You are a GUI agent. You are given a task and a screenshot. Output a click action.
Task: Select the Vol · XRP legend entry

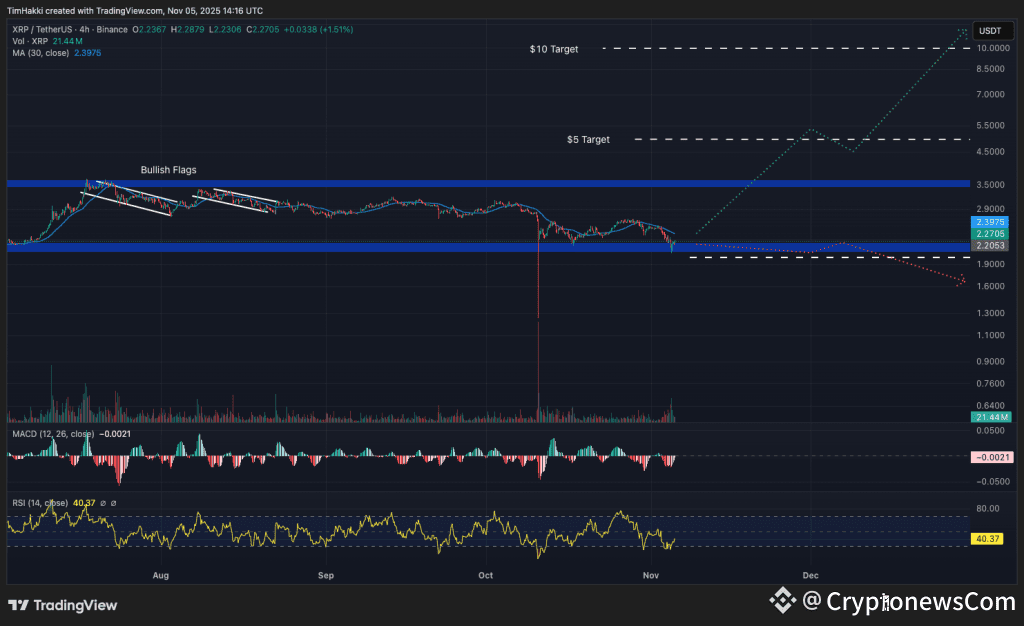(31, 42)
